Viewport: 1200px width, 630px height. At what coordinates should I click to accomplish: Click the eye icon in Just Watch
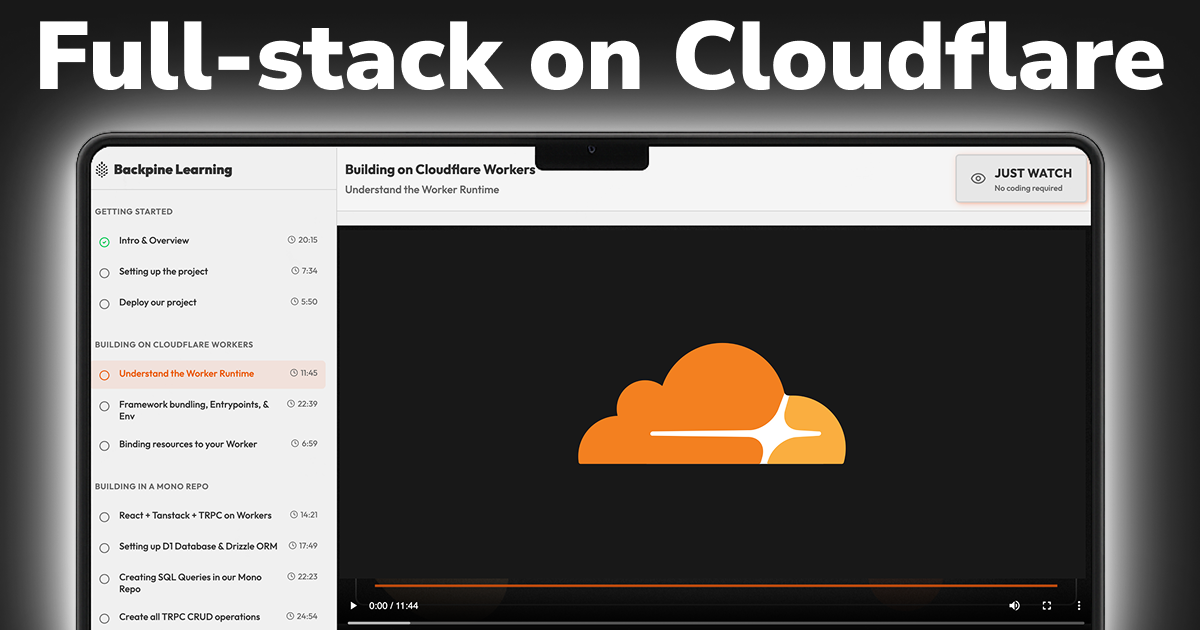click(x=978, y=179)
